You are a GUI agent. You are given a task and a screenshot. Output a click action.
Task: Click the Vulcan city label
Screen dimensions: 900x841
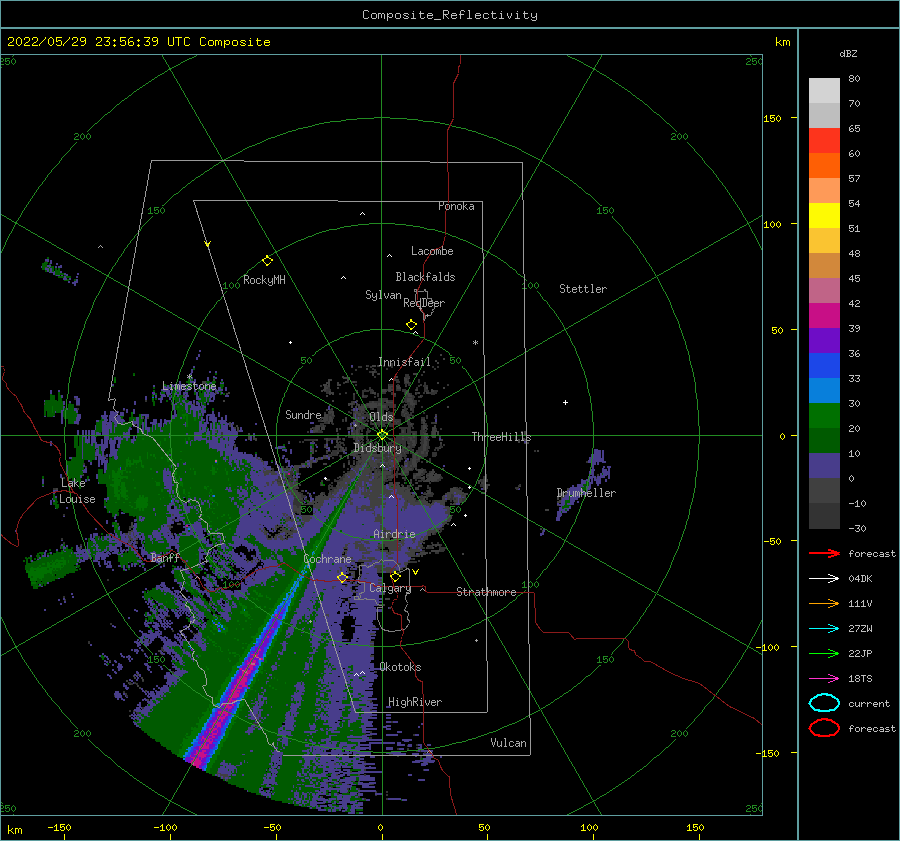[x=509, y=743]
